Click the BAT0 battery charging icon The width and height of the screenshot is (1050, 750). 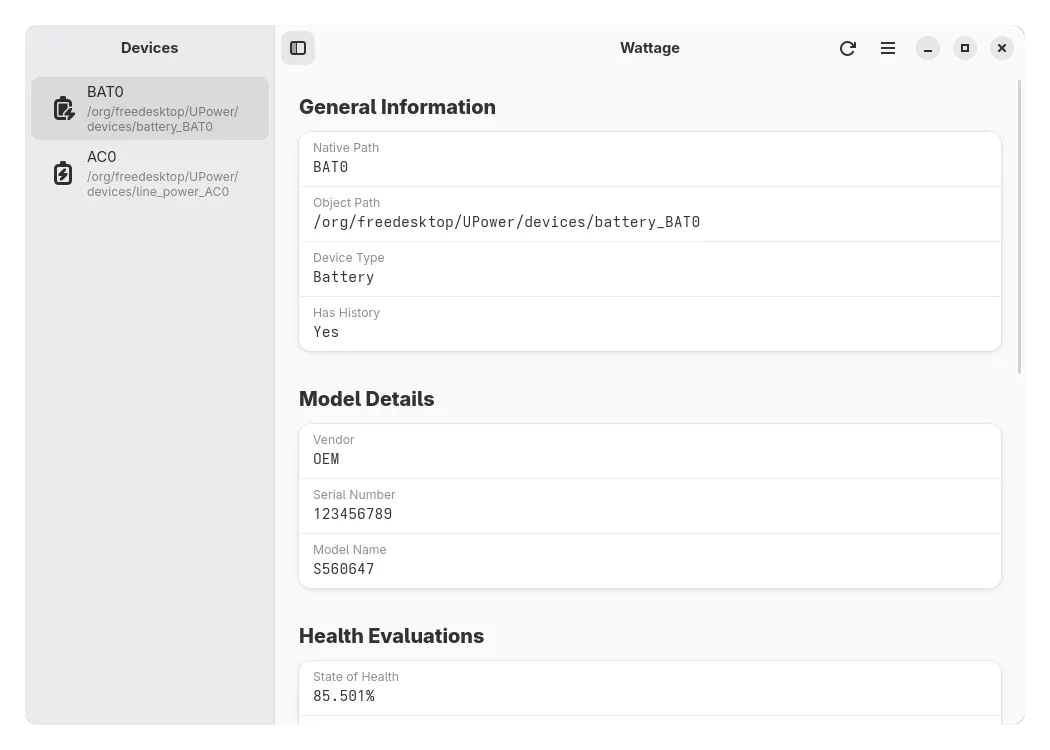[x=64, y=108]
